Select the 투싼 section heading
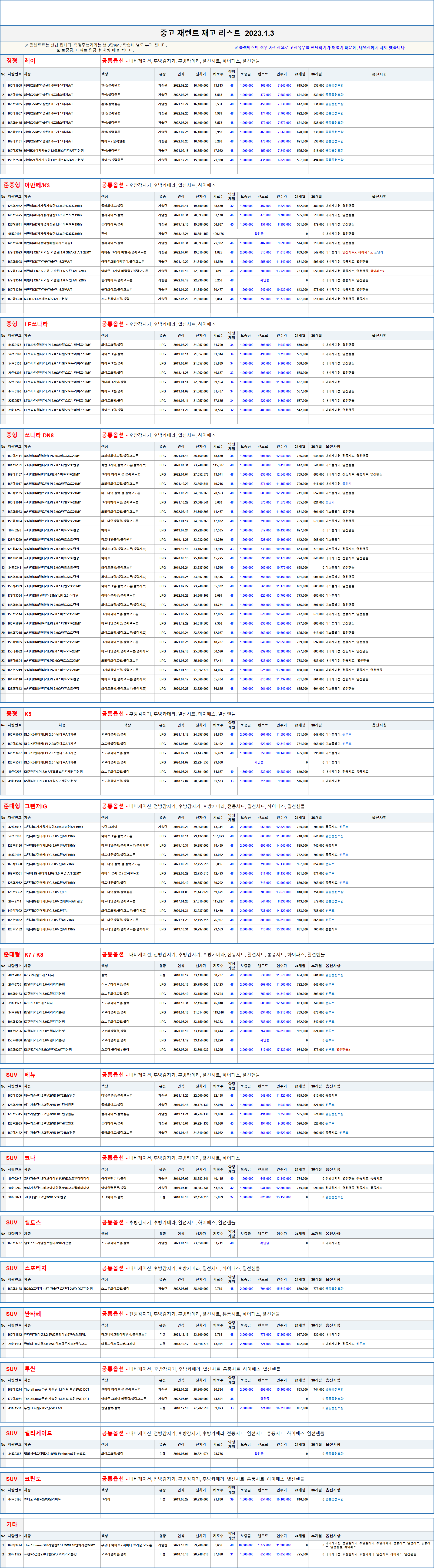Screen dimensions: 434x1568 (x=30, y=1369)
